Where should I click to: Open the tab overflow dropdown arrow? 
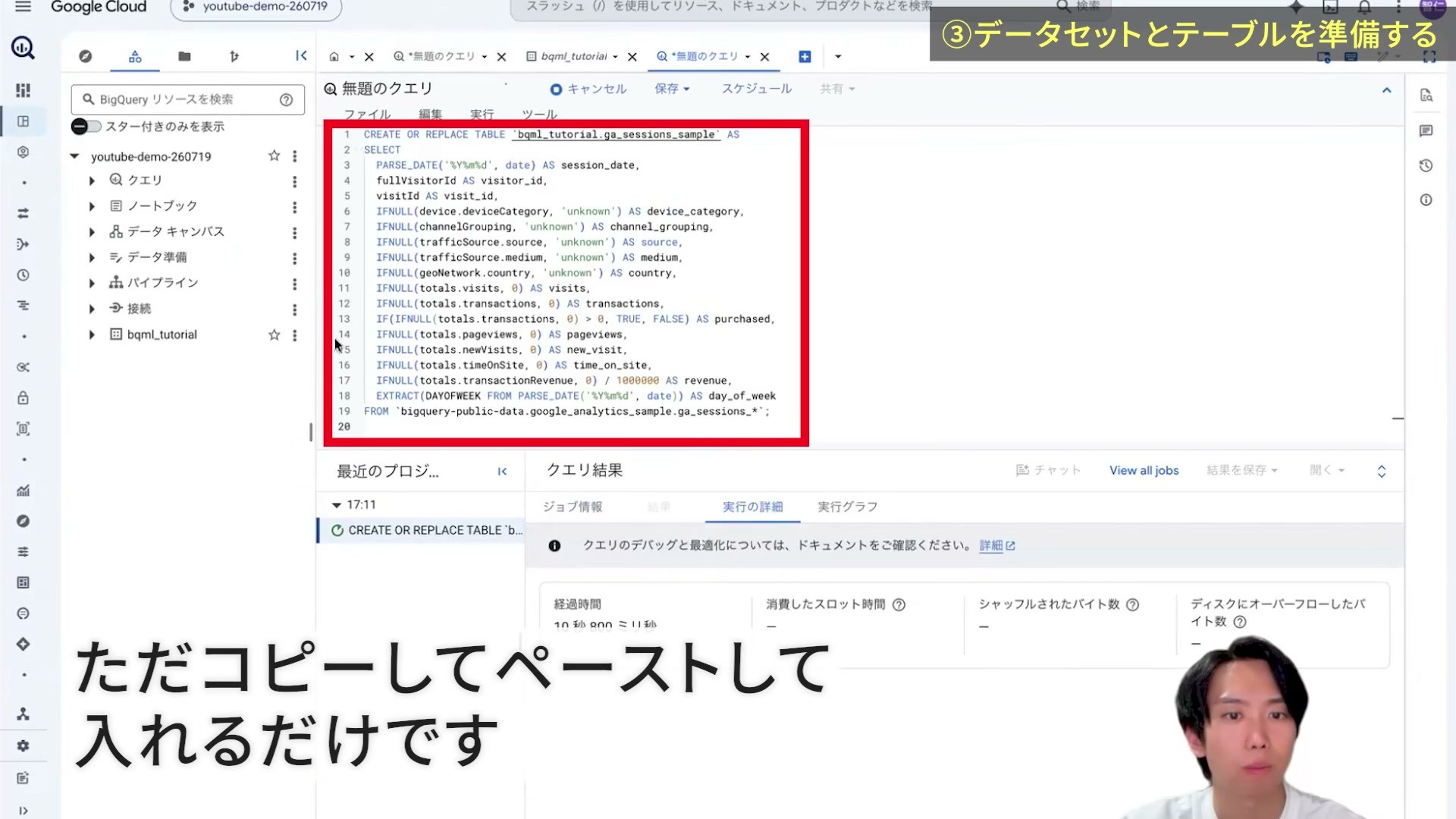coord(838,57)
